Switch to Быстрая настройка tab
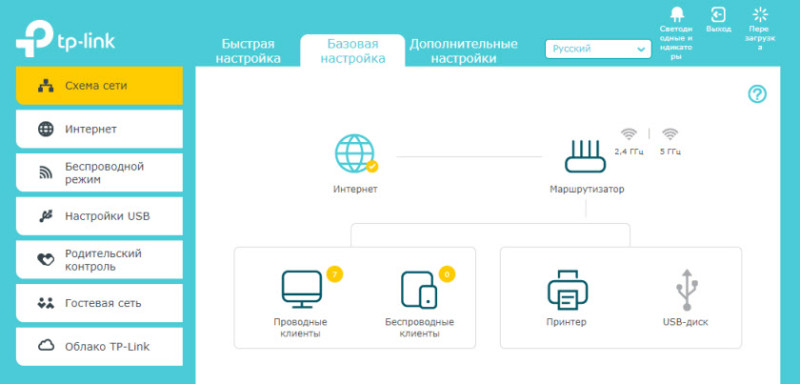Image resolution: width=800 pixels, height=384 pixels. (x=248, y=51)
